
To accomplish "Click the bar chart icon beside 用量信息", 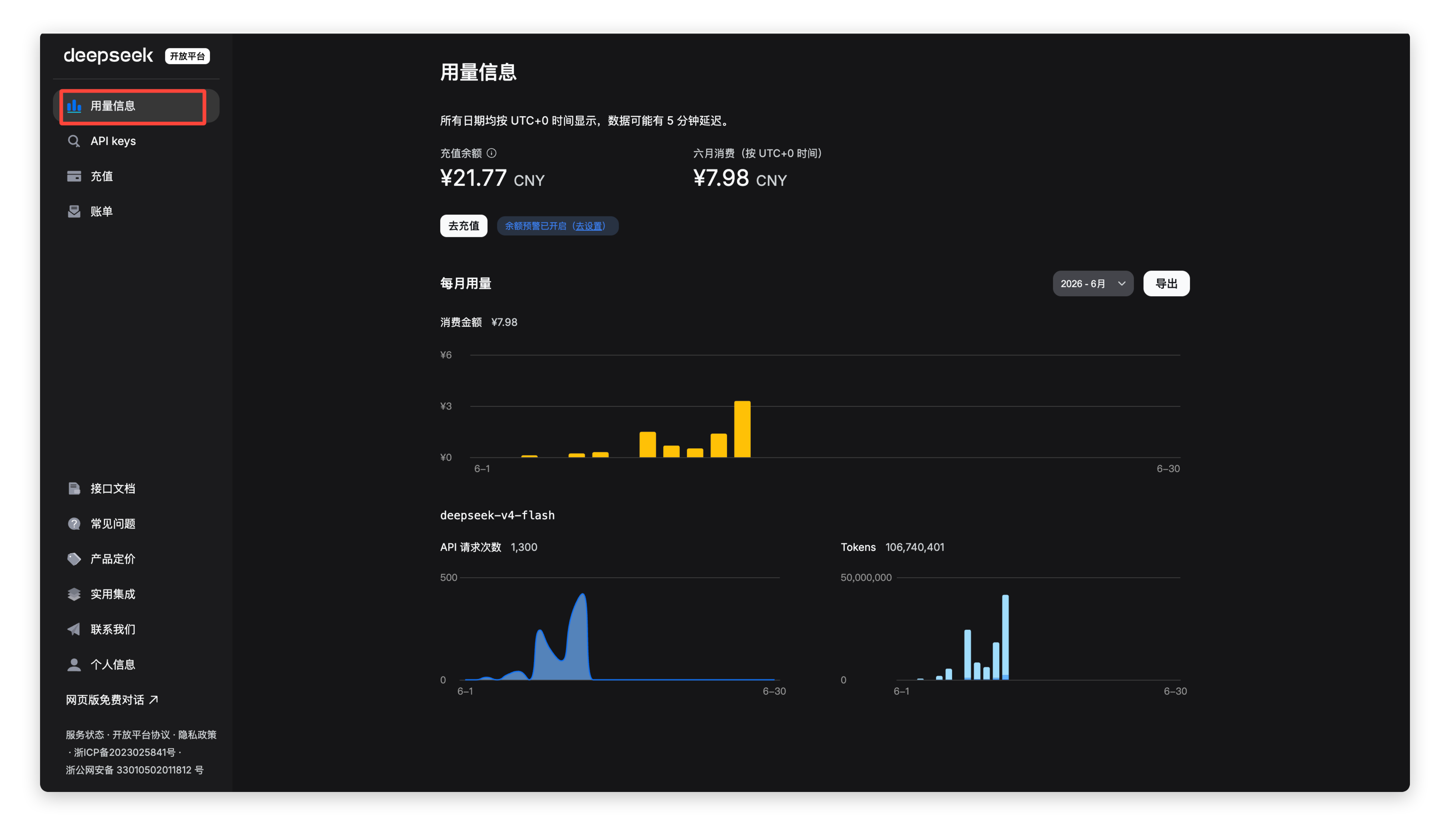I will pos(74,106).
